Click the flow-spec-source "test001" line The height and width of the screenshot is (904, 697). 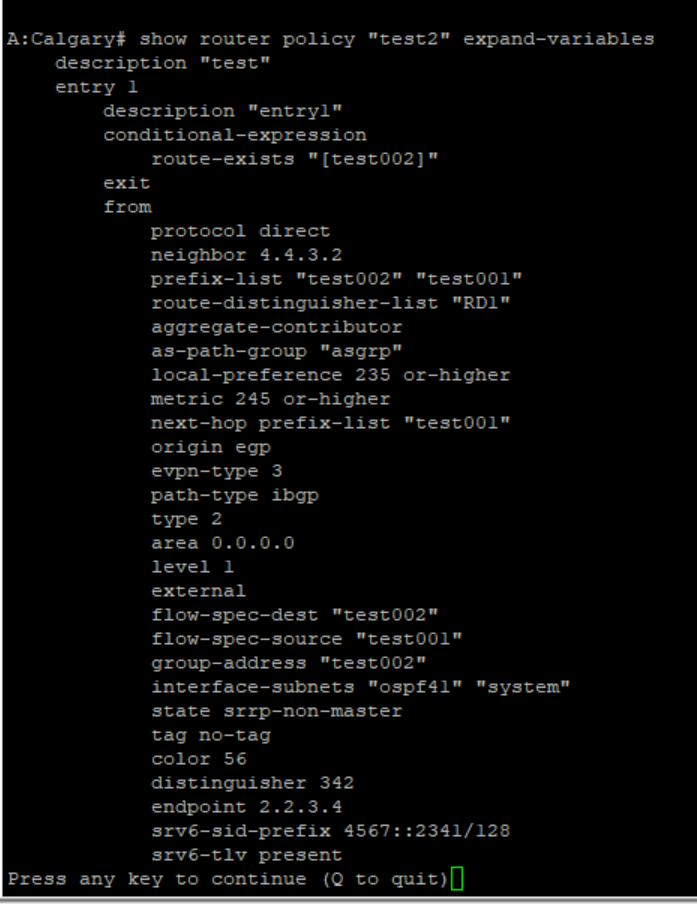coord(307,639)
